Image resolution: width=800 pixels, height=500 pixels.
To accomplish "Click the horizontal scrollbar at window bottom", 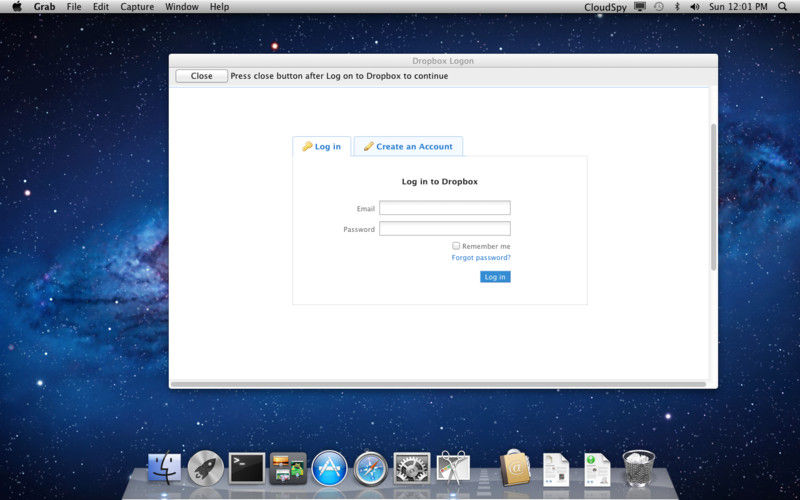I will [x=439, y=384].
